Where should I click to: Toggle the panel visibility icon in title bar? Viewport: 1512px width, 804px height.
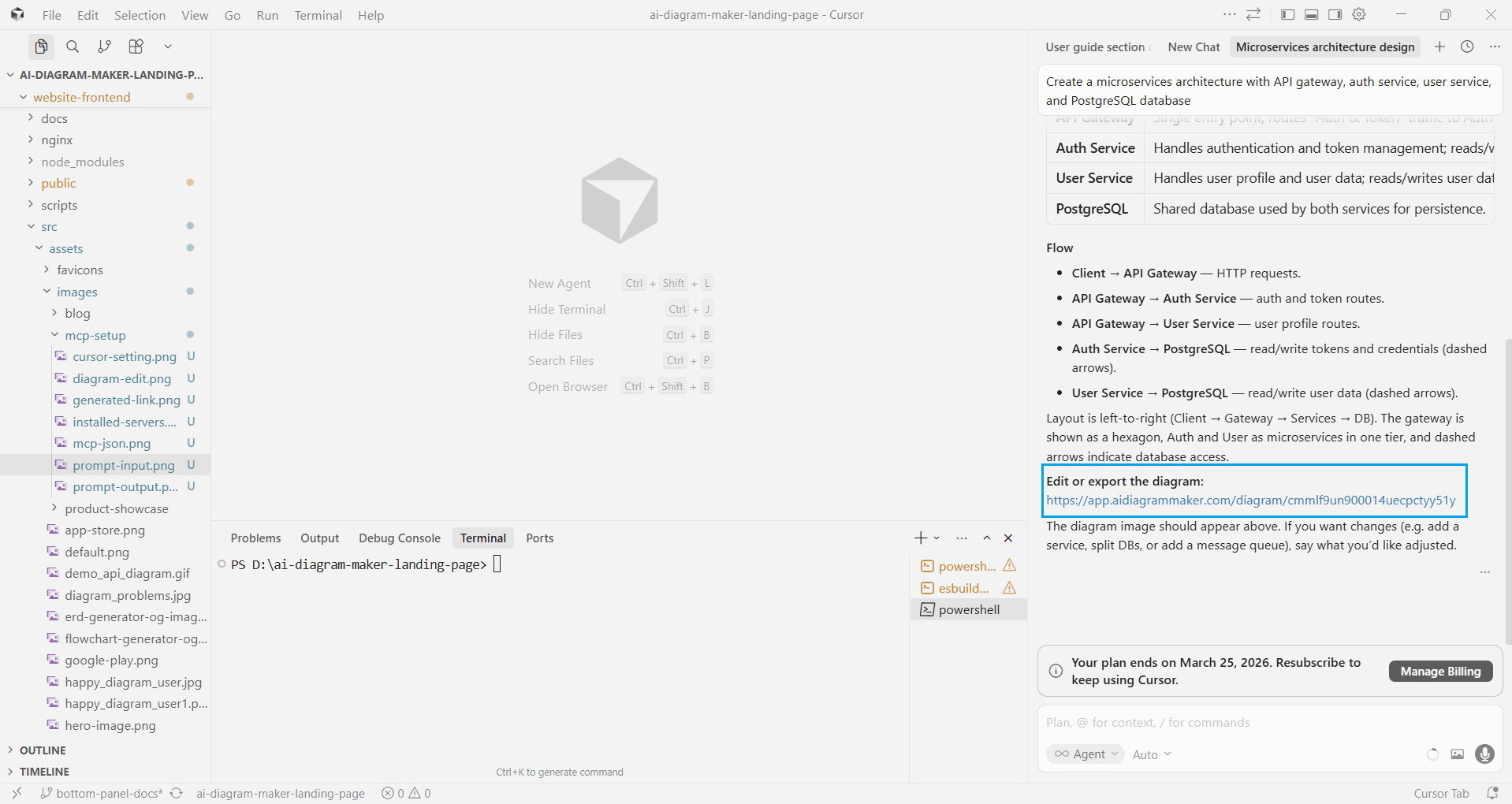pyautogui.click(x=1310, y=14)
